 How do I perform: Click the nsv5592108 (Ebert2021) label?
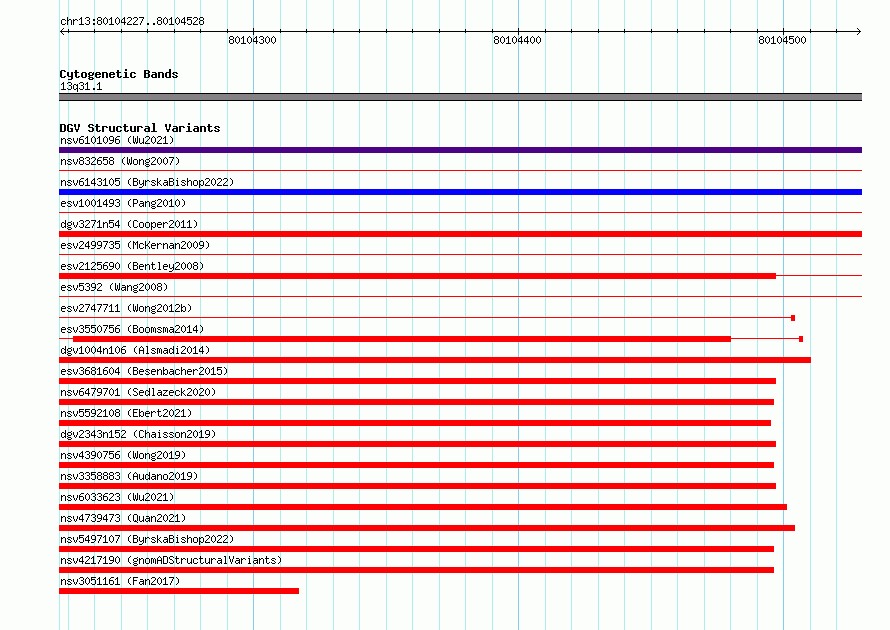tap(126, 413)
